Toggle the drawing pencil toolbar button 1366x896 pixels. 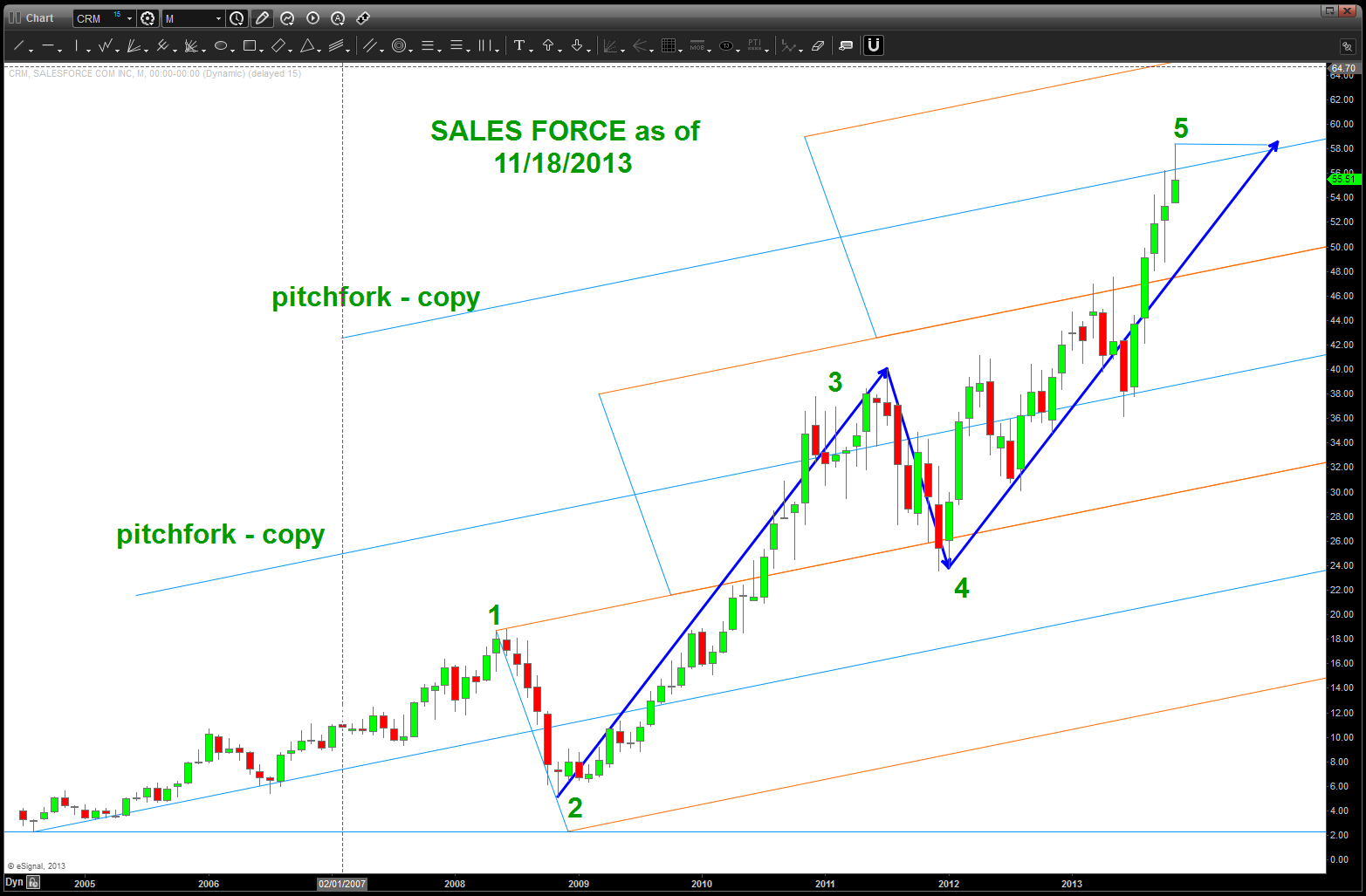coord(262,18)
